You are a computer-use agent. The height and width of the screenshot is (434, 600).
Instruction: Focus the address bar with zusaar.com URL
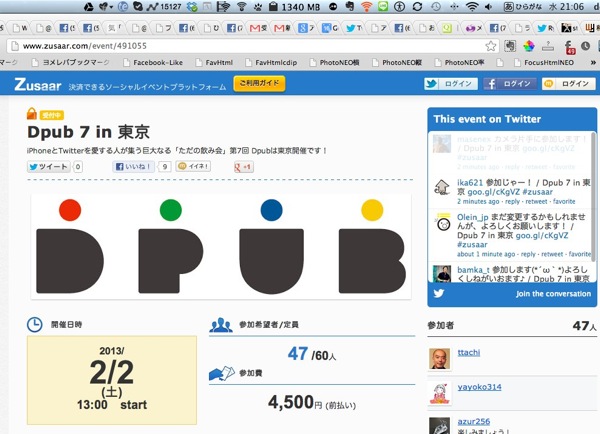pos(253,46)
